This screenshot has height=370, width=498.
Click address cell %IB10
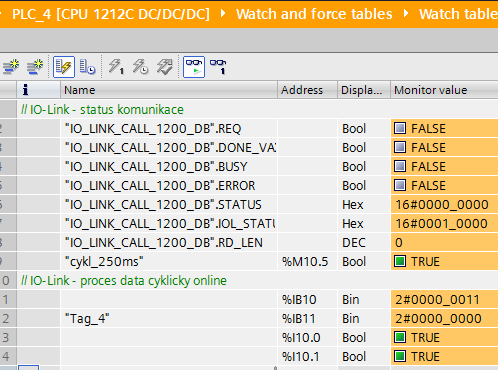pos(307,299)
